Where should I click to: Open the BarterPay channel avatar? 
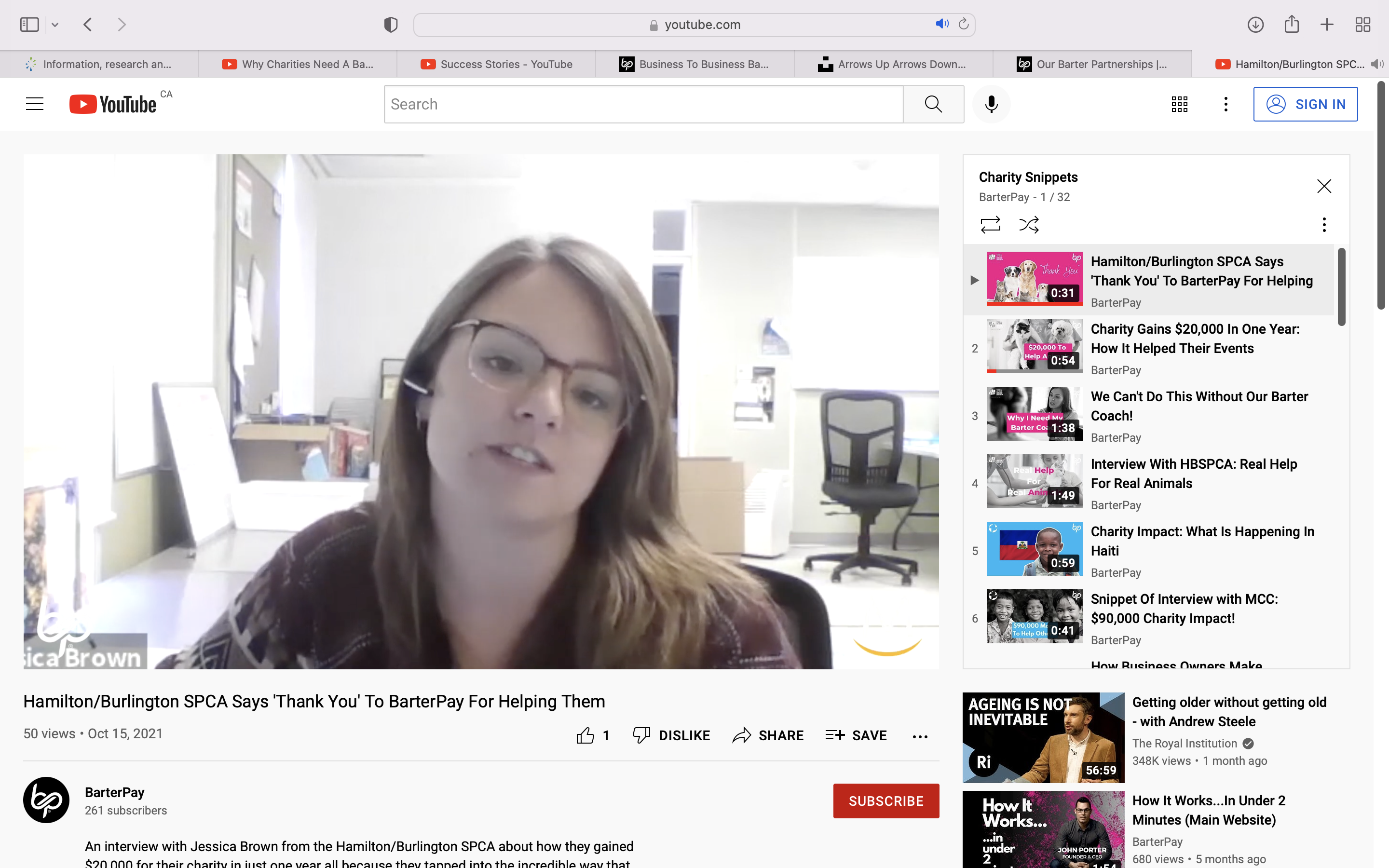(46, 800)
